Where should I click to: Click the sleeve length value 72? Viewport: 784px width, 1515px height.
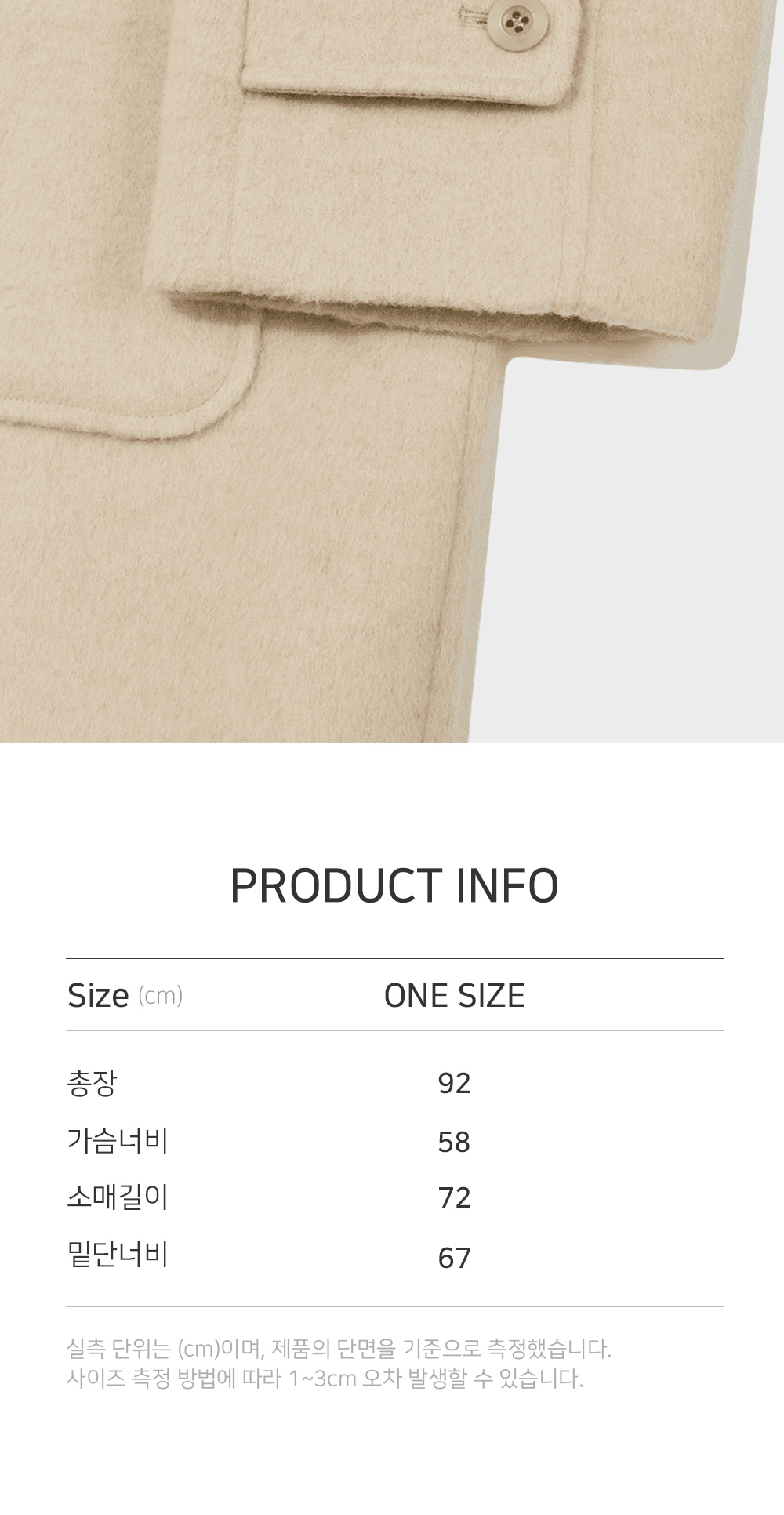click(454, 1198)
